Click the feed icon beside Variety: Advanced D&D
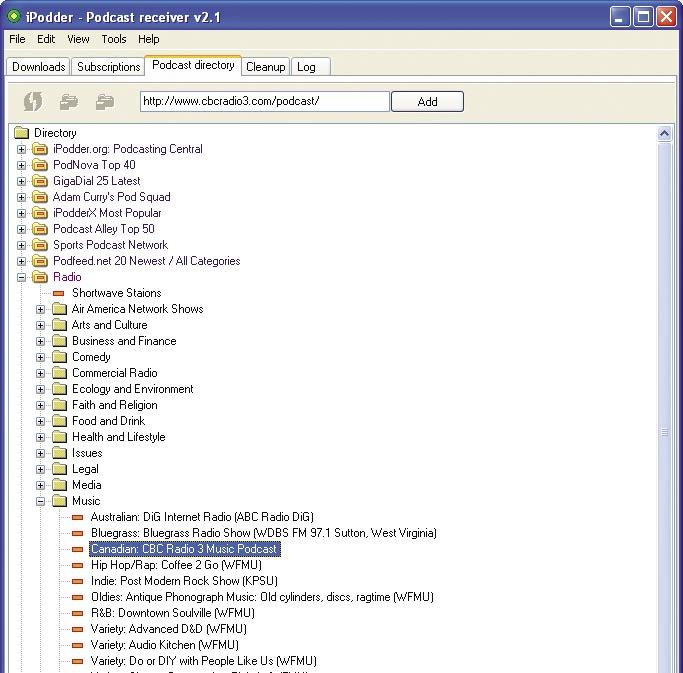This screenshot has height=673, width=683. pos(78,629)
